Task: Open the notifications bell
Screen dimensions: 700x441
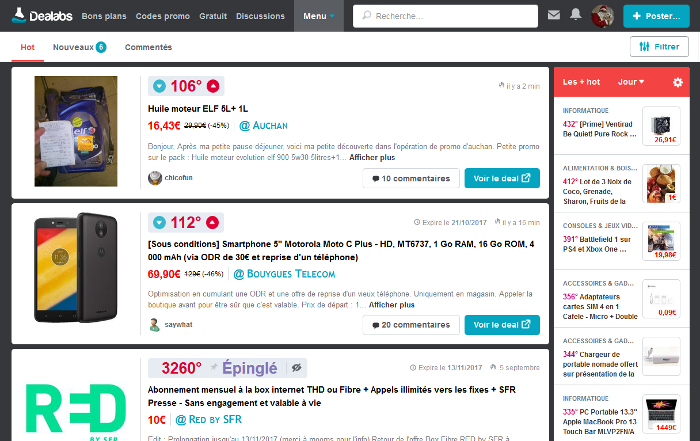Action: pyautogui.click(x=576, y=15)
